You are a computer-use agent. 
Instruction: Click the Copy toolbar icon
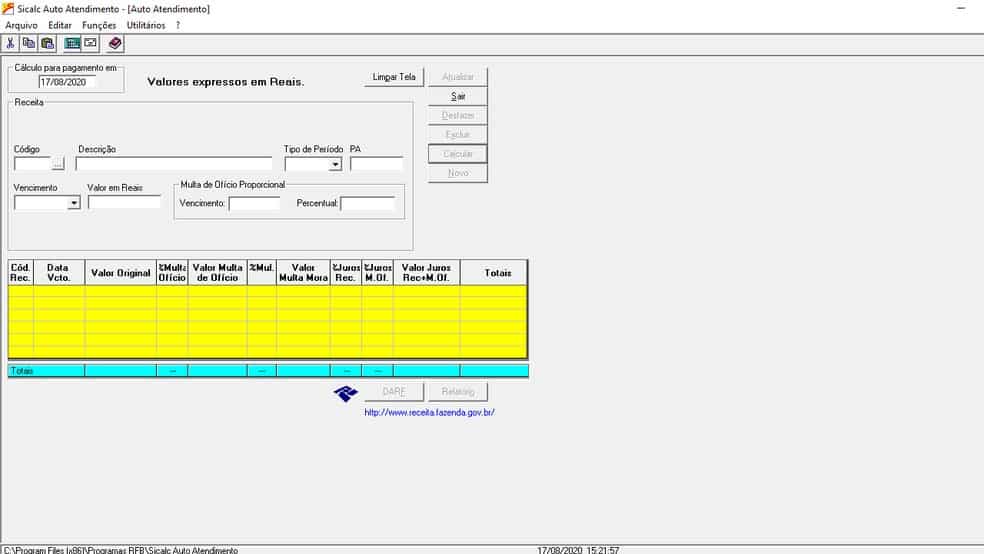[x=28, y=43]
